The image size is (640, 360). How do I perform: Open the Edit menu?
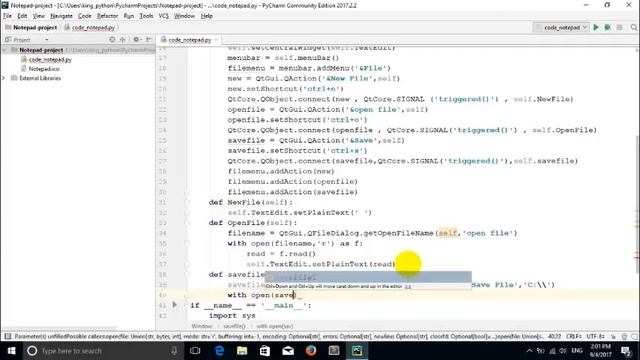pos(22,16)
